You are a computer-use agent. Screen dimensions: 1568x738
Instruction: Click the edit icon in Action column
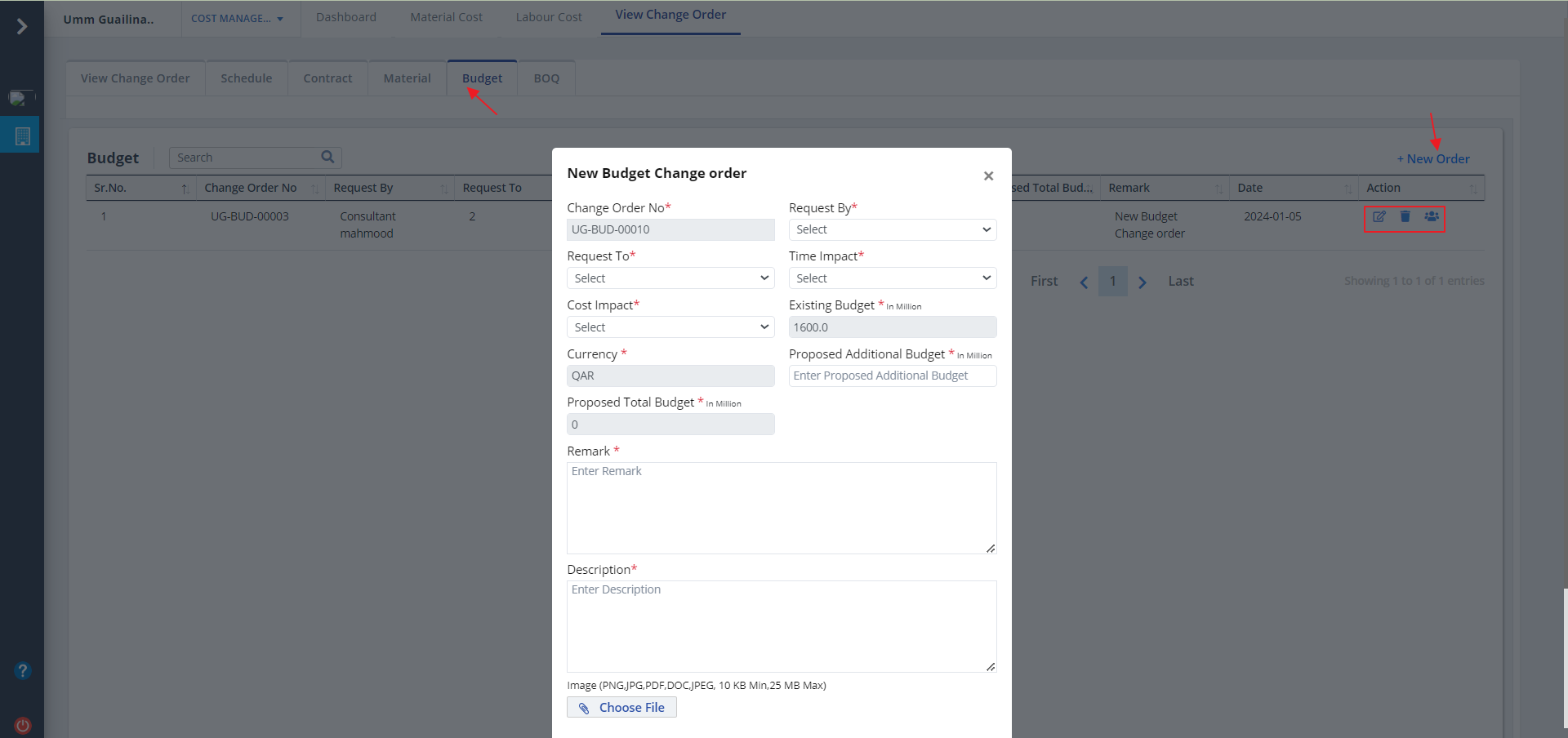(x=1379, y=217)
